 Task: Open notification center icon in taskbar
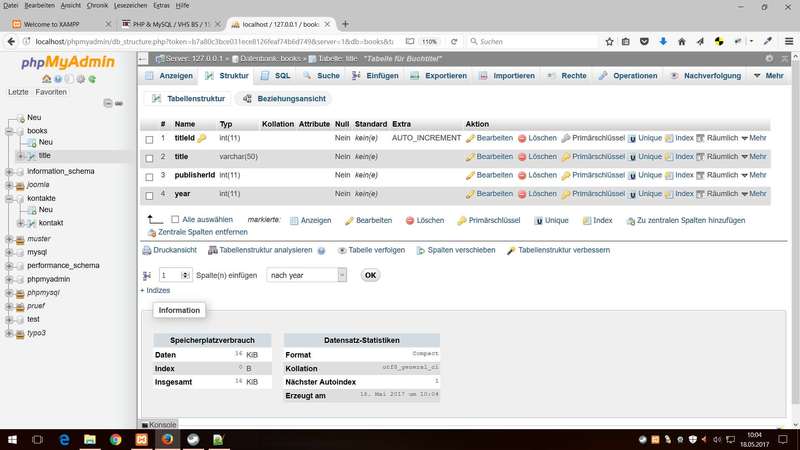(x=783, y=439)
